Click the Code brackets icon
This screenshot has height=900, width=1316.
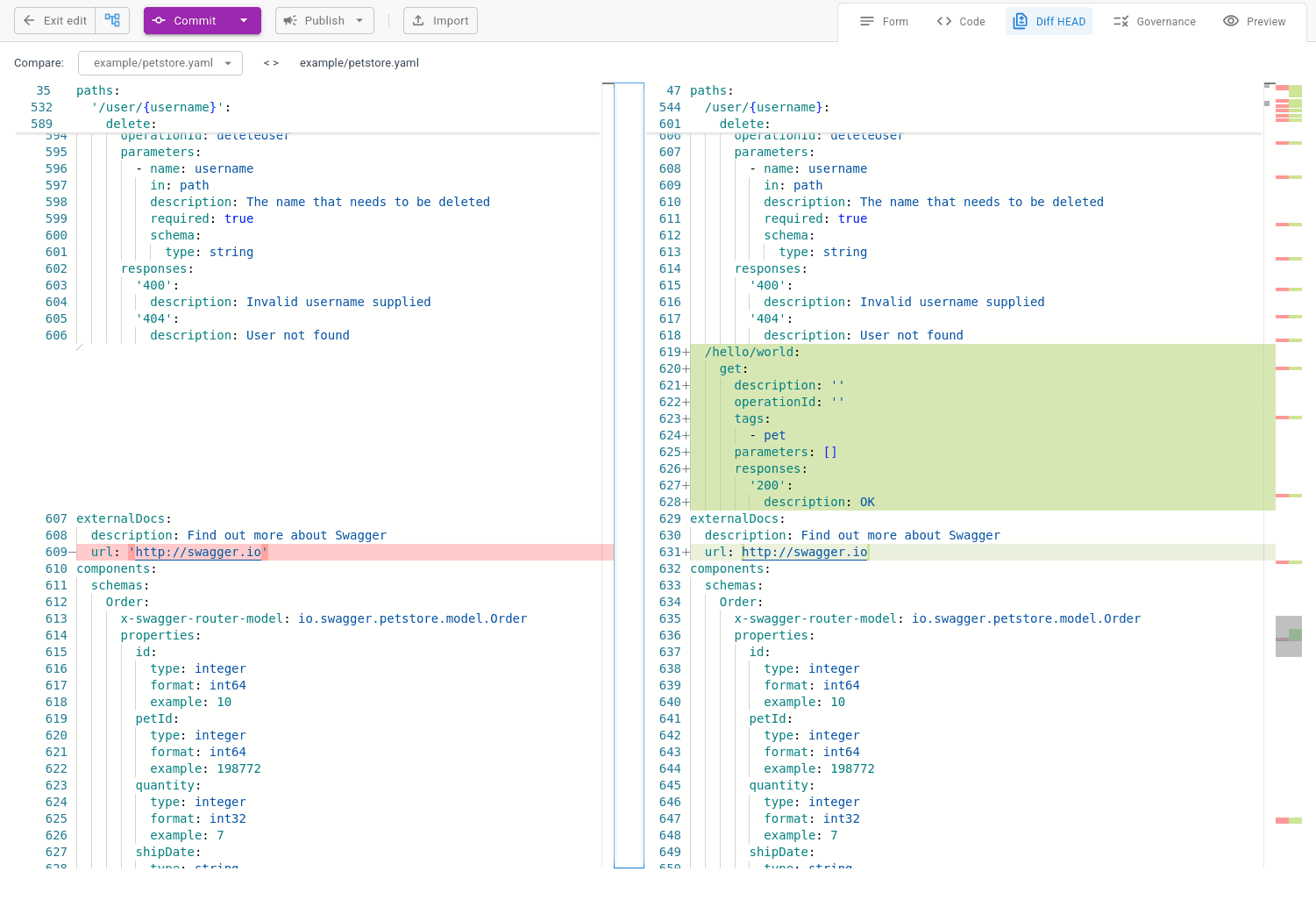click(x=944, y=21)
